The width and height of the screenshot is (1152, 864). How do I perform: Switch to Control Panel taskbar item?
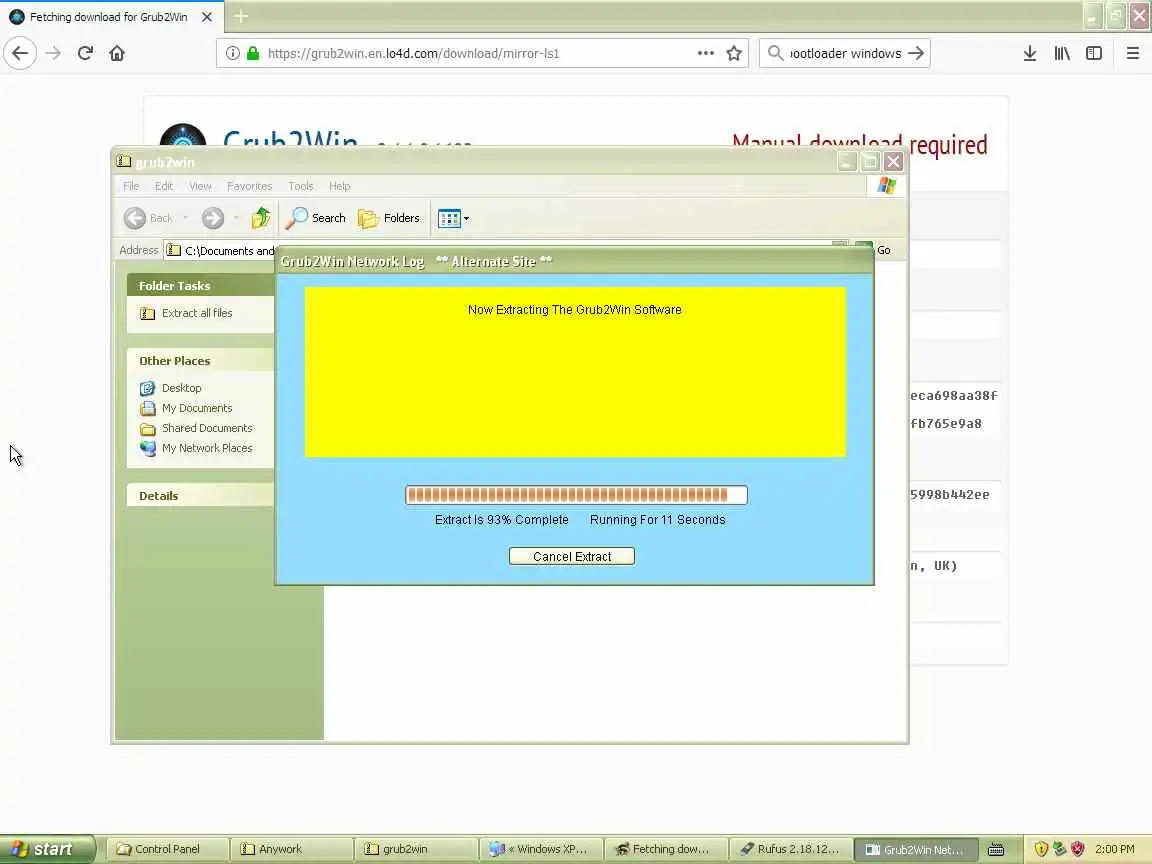click(x=168, y=849)
